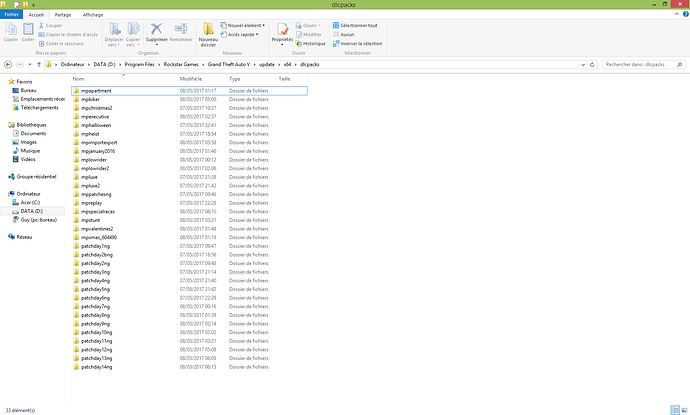
Task: Open Copier vers in the ribbon
Action: pyautogui.click(x=133, y=34)
